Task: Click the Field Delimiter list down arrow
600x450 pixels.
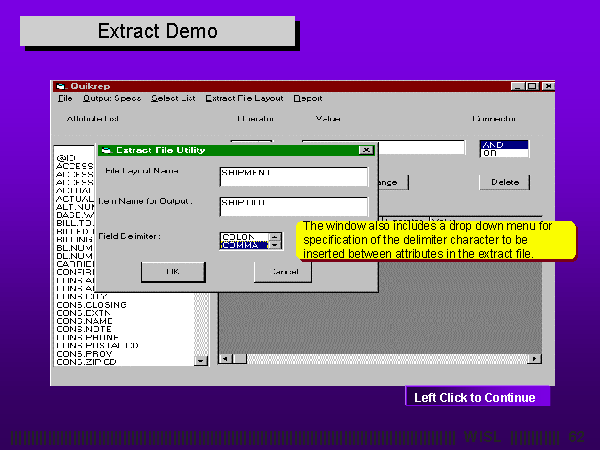Action: tap(276, 244)
